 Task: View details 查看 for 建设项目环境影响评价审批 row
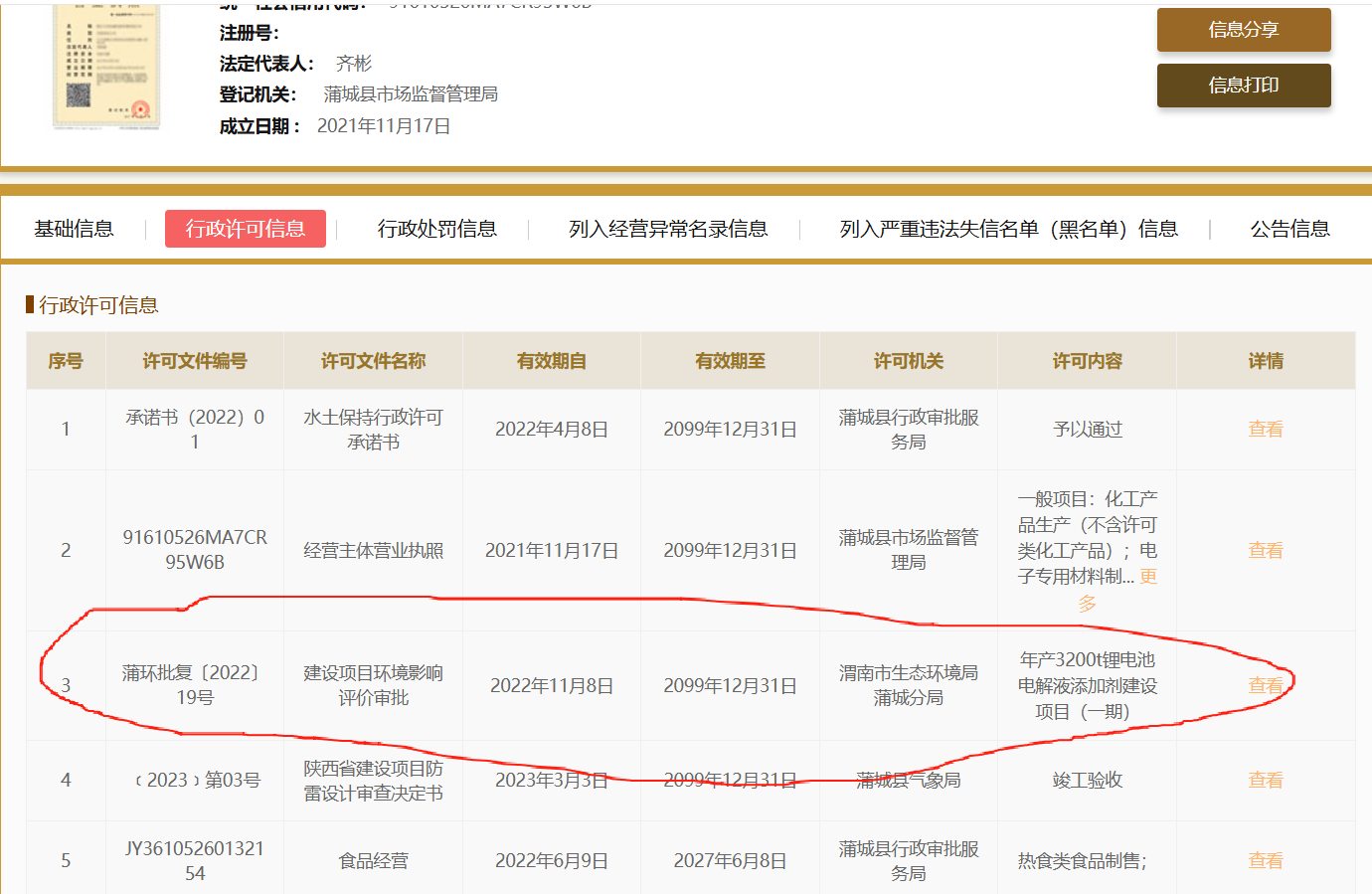tap(1266, 685)
